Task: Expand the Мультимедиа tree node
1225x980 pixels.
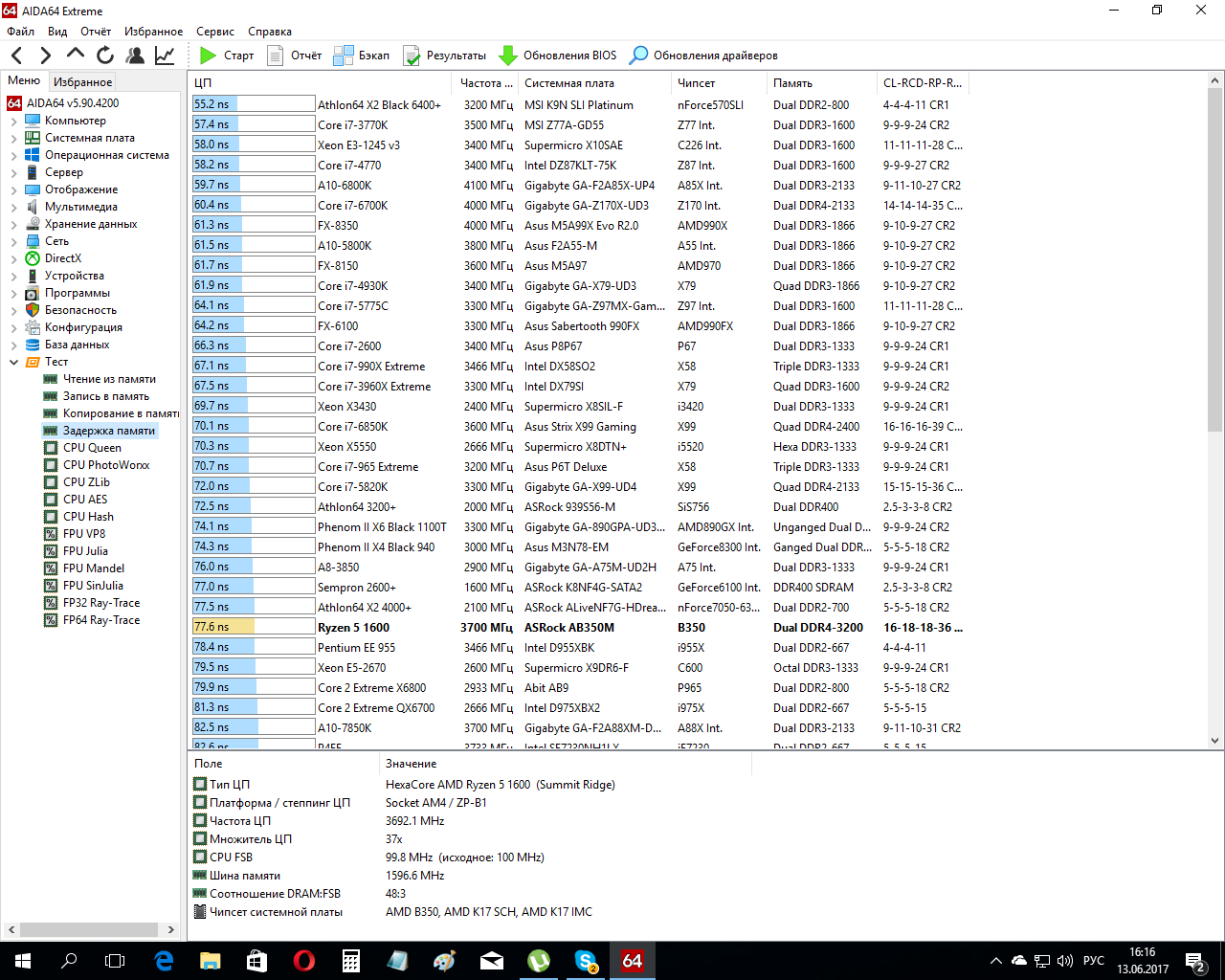Action: (13, 208)
